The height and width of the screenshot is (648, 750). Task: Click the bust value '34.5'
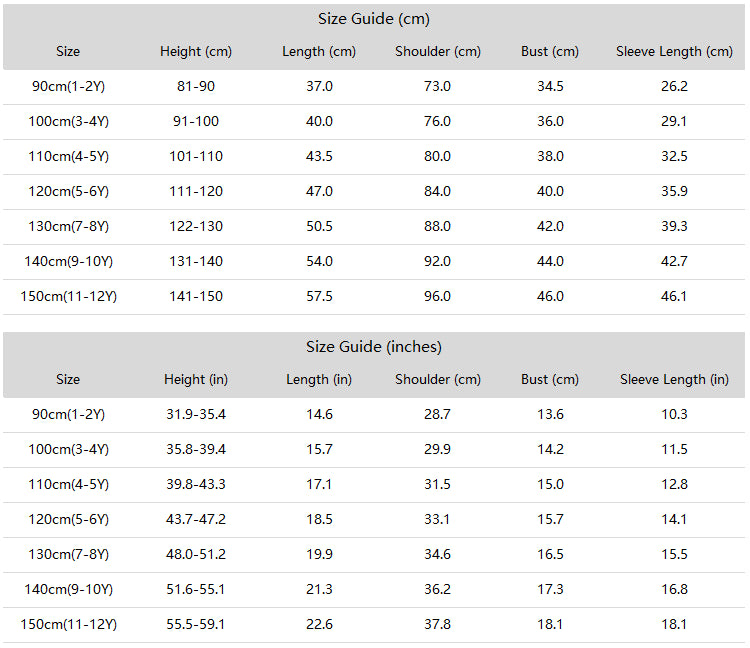[550, 86]
